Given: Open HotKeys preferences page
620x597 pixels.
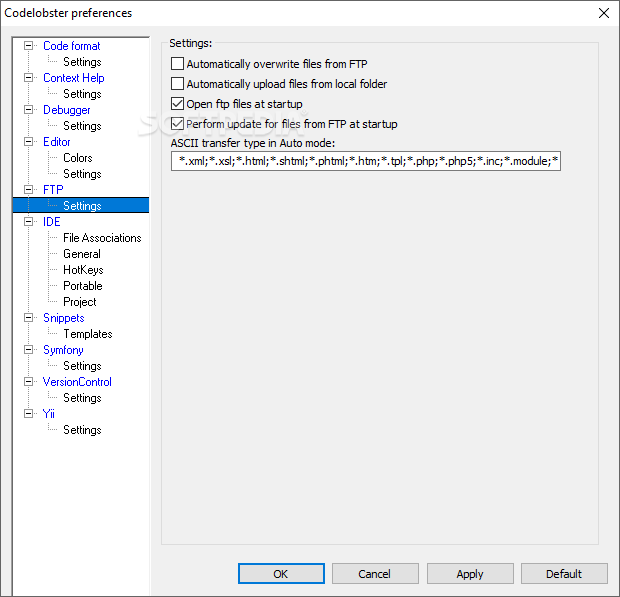Looking at the screenshot, I should [83, 270].
